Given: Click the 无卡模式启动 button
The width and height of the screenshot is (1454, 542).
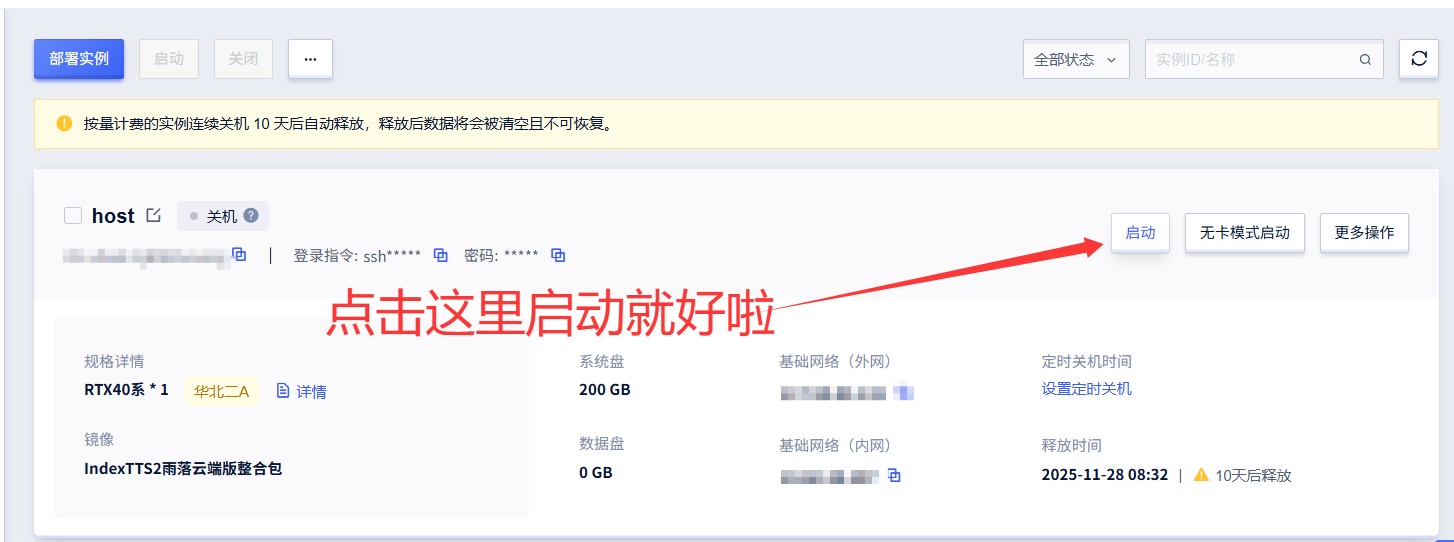Looking at the screenshot, I should click(1244, 233).
